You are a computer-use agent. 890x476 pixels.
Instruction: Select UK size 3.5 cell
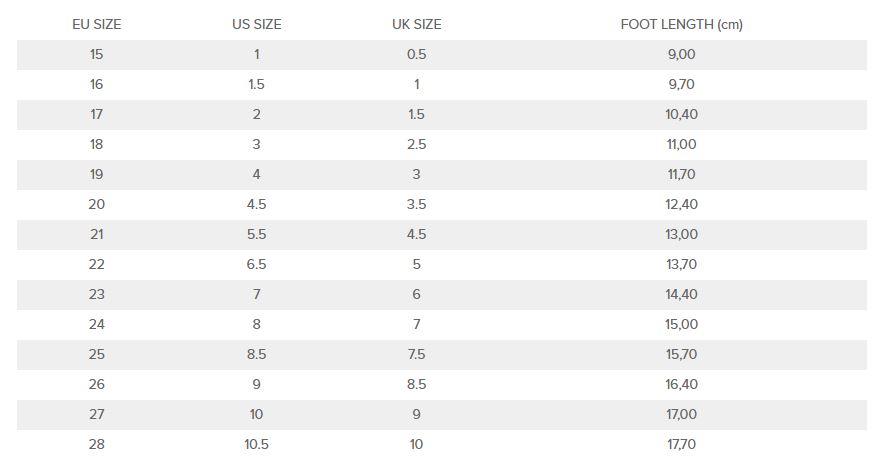(x=416, y=204)
